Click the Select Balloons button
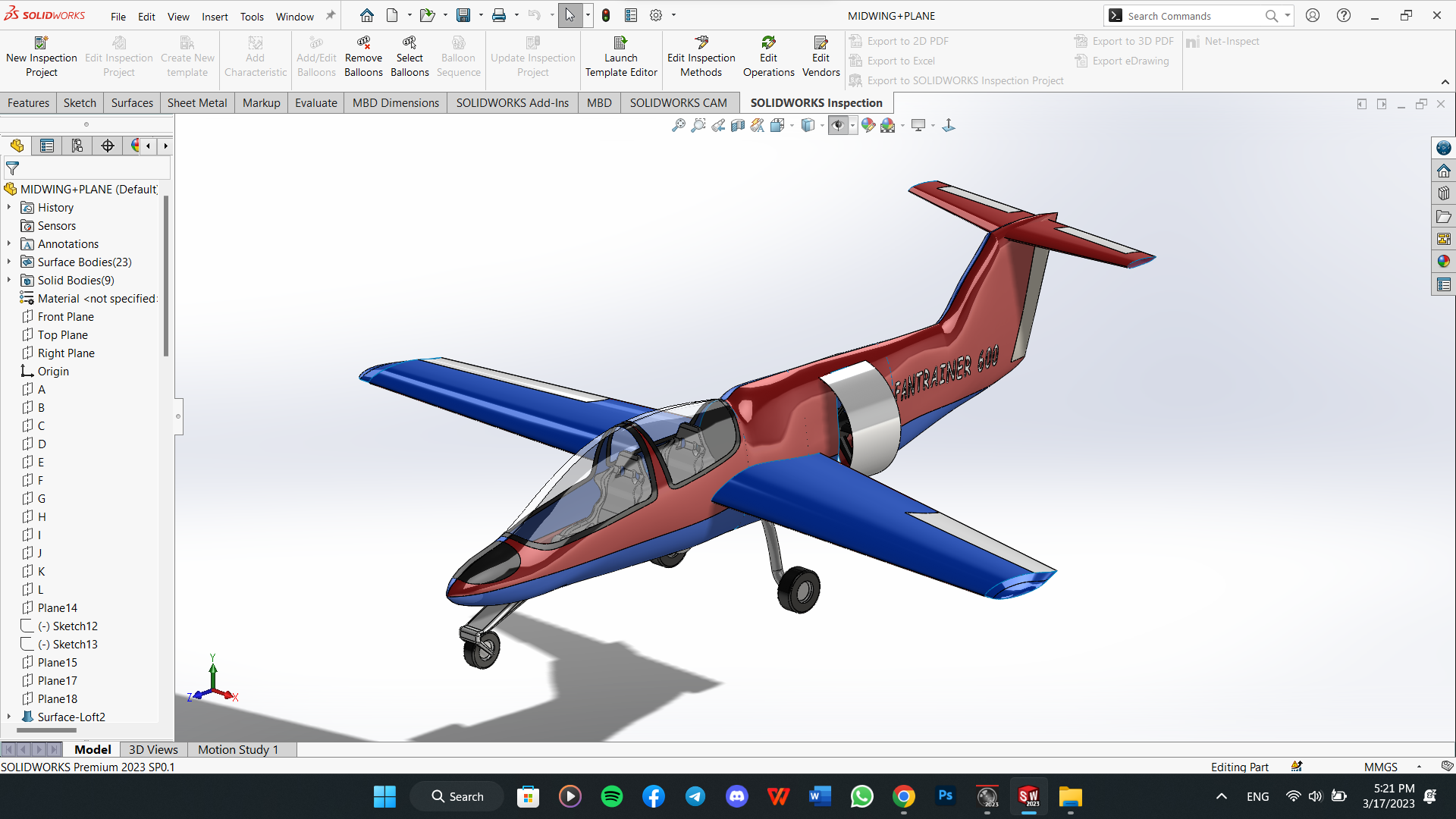 409,57
